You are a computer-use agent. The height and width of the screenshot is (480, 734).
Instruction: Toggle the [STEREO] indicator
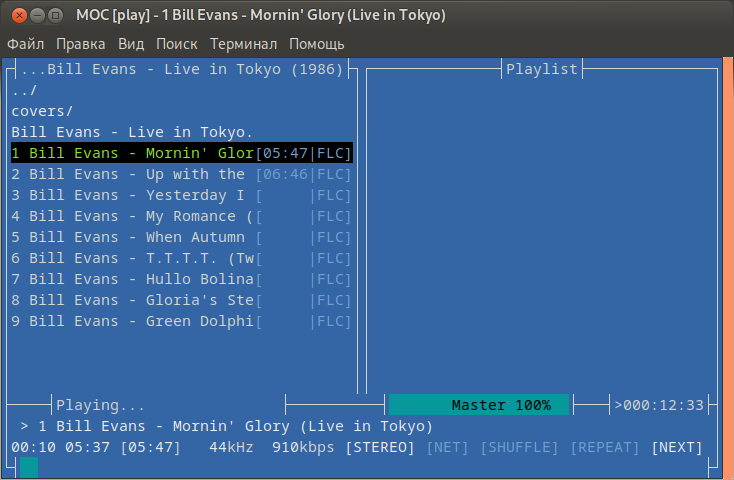point(380,447)
